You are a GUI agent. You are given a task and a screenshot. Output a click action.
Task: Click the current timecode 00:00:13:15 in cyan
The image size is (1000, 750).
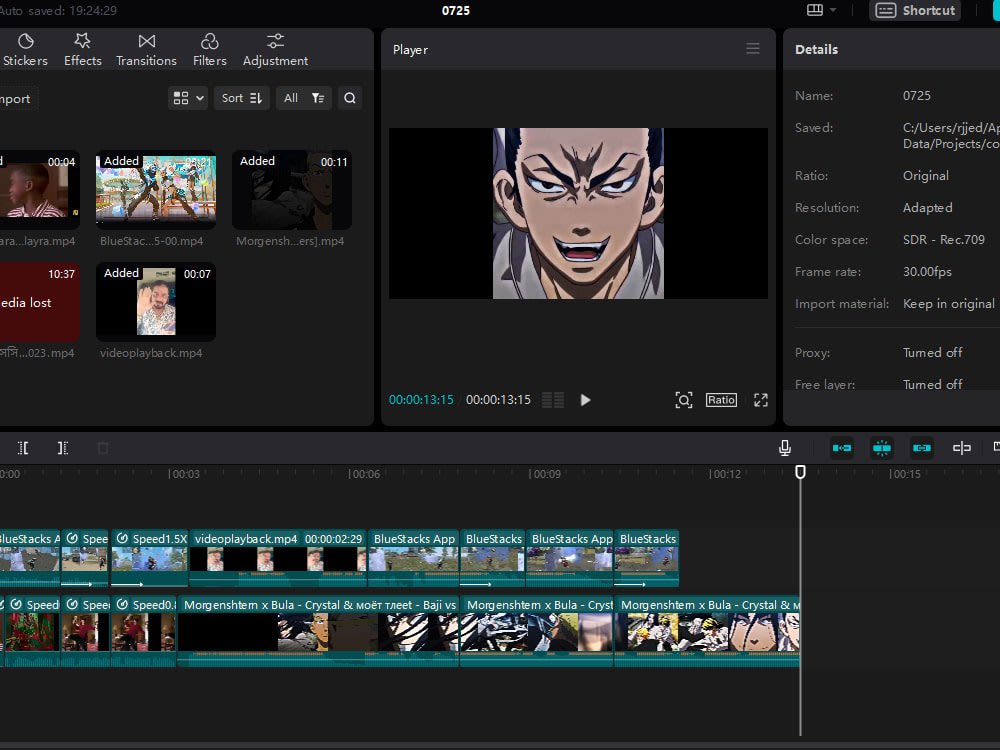422,400
